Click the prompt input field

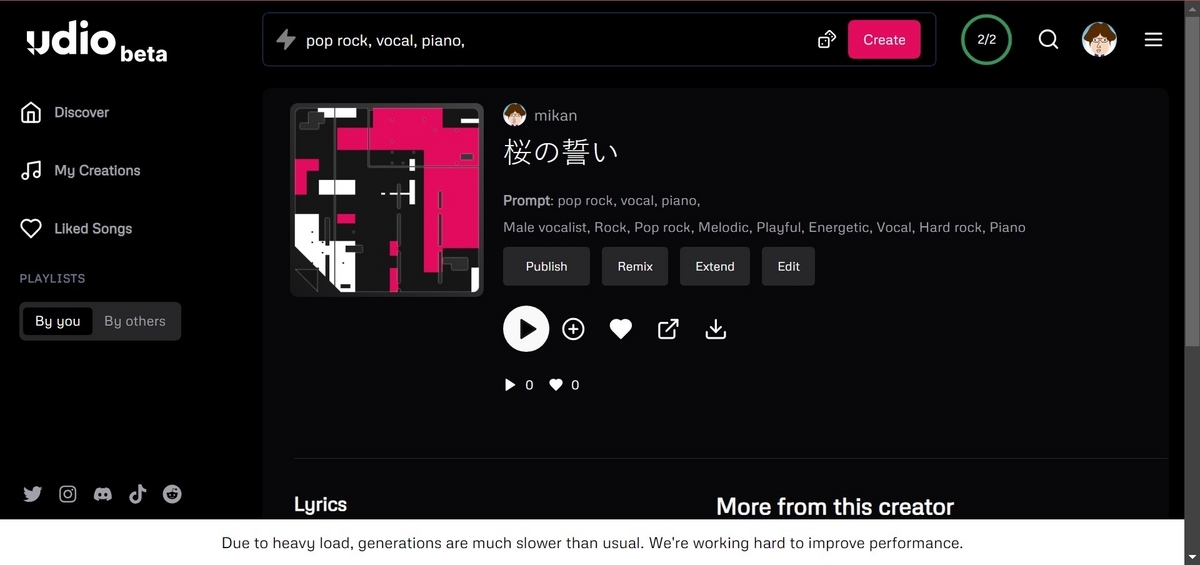pos(555,40)
